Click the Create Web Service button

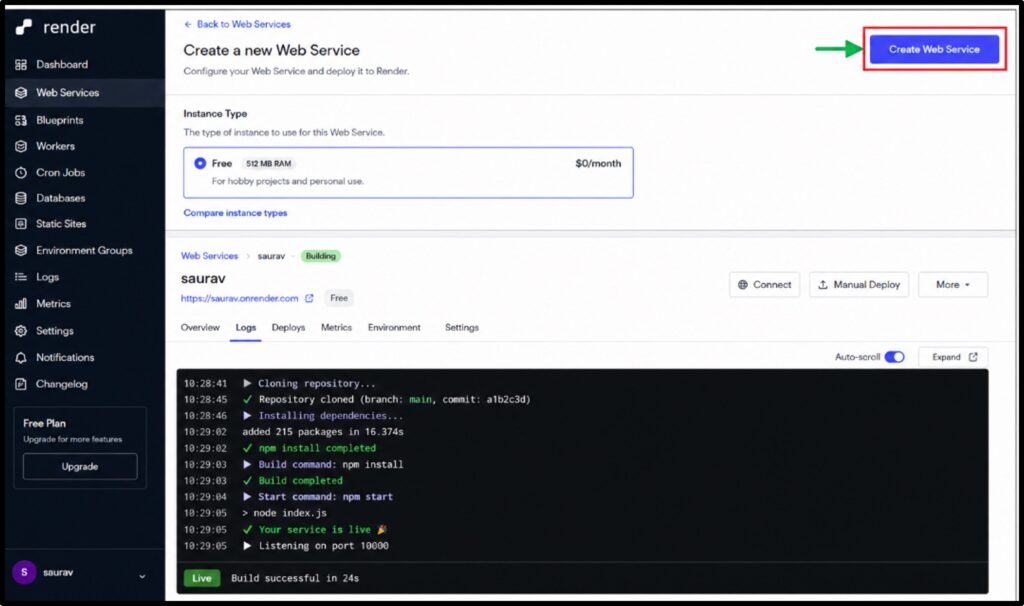pos(934,49)
